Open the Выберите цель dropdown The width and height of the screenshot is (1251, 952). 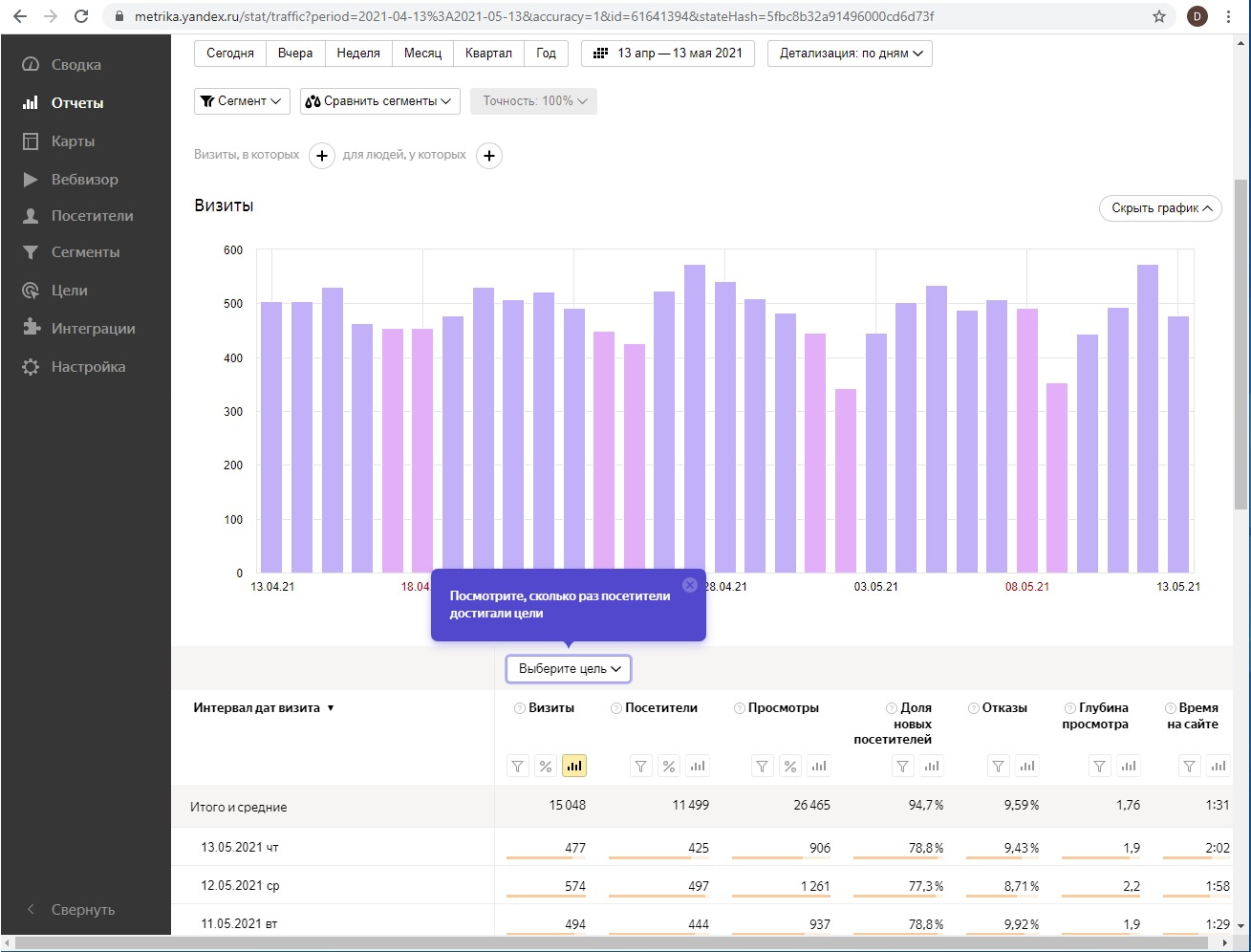[x=569, y=669]
